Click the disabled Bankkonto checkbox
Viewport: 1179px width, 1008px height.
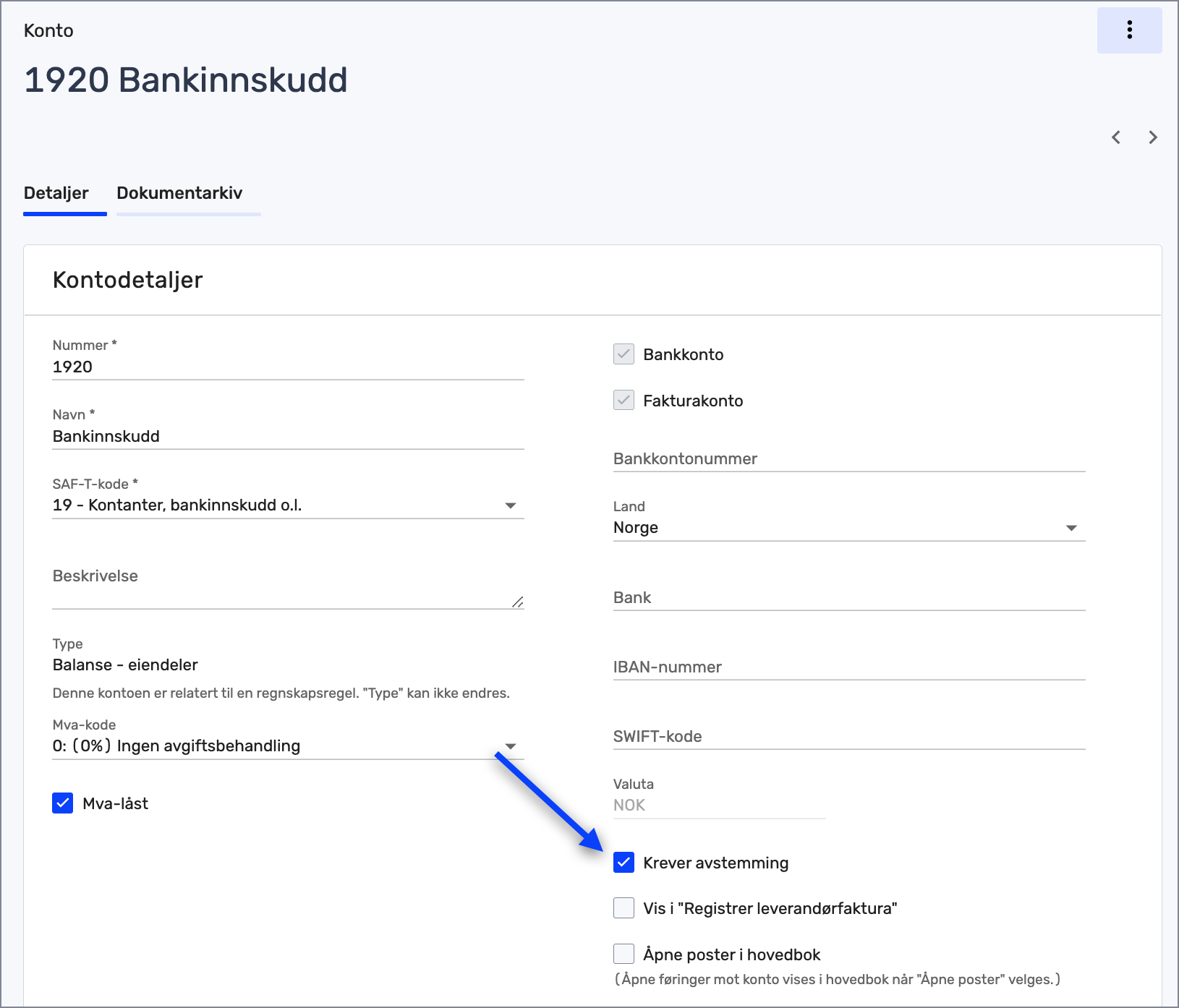[623, 354]
